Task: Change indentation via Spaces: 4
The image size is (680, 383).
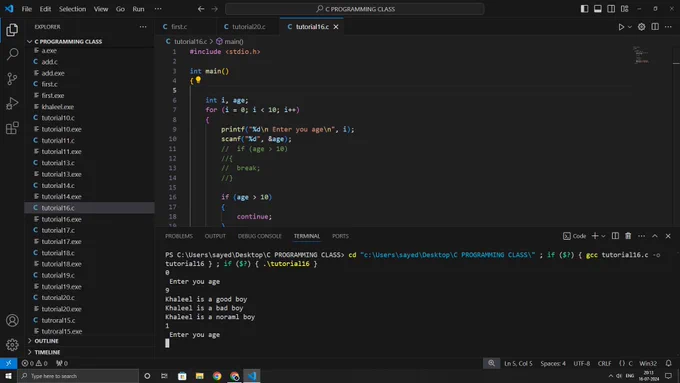Action: tap(553, 363)
